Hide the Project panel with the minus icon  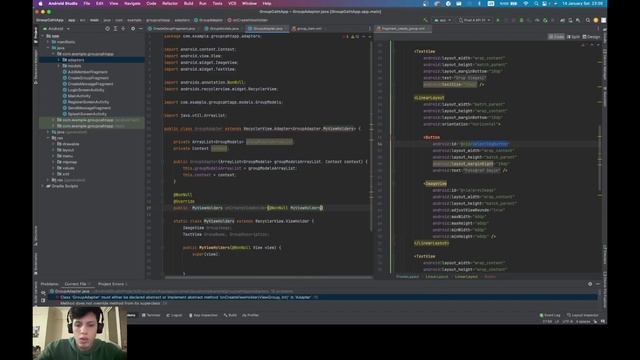click(141, 29)
